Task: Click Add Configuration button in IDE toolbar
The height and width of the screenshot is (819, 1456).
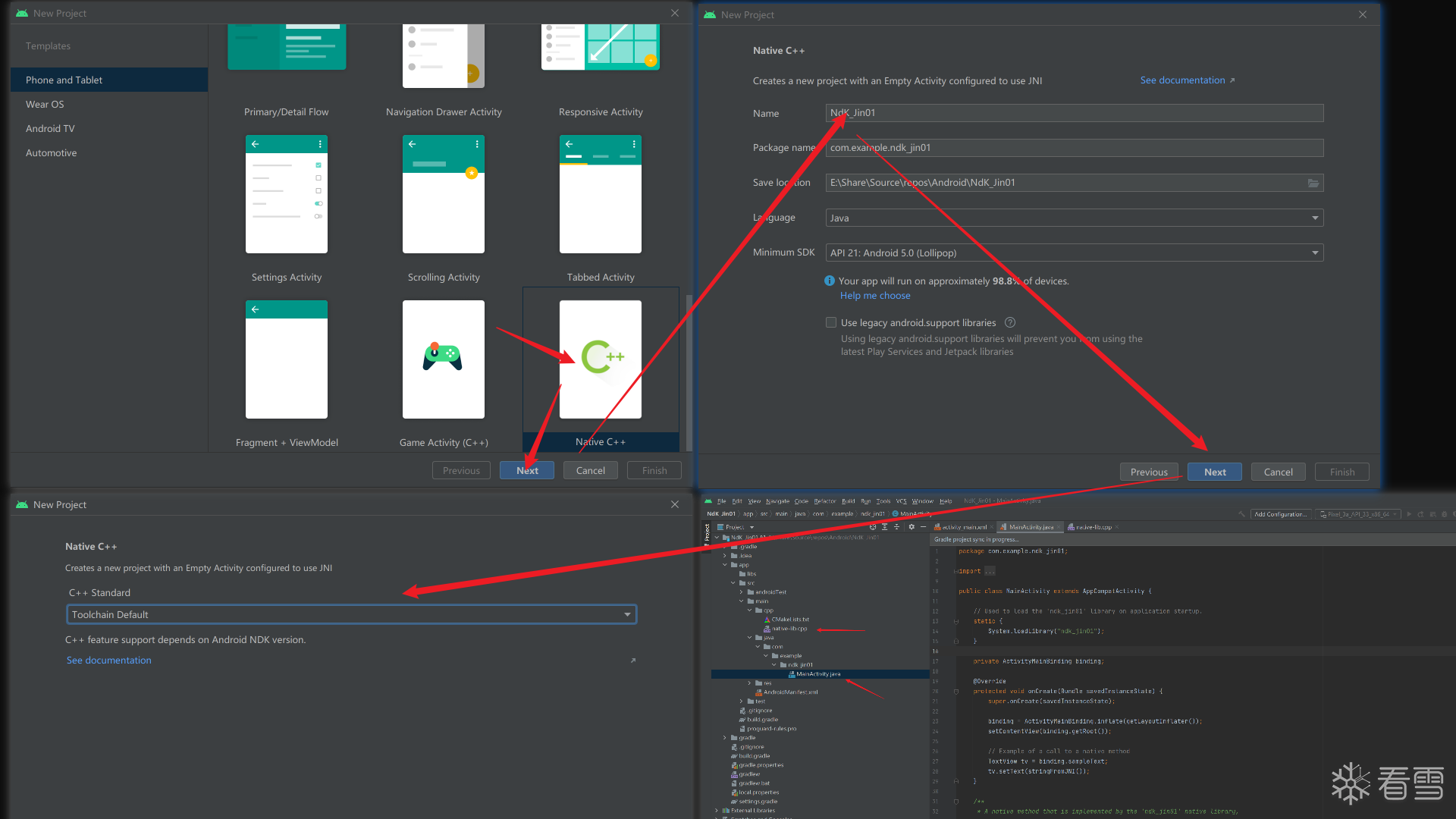Action: 1280,514
